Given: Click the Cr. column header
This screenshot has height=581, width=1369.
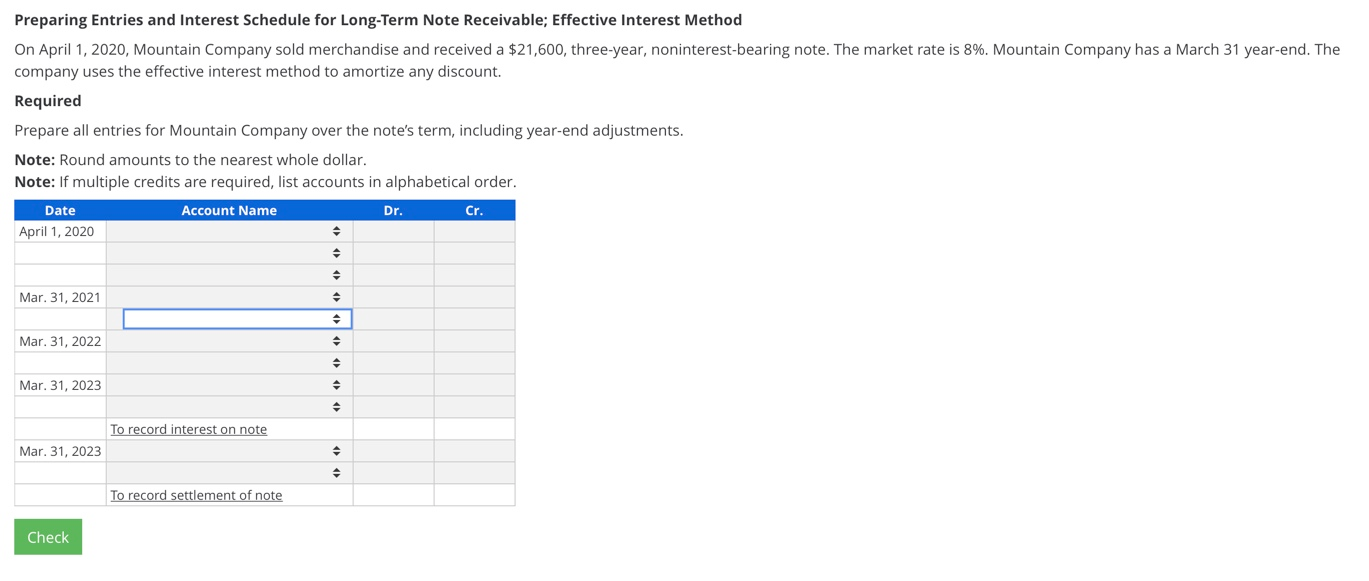Looking at the screenshot, I should (x=474, y=210).
